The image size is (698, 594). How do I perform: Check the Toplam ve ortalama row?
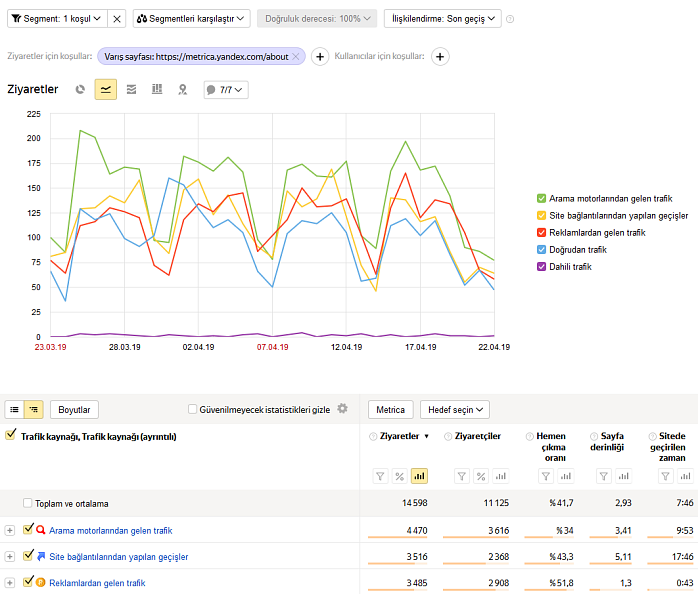28,503
